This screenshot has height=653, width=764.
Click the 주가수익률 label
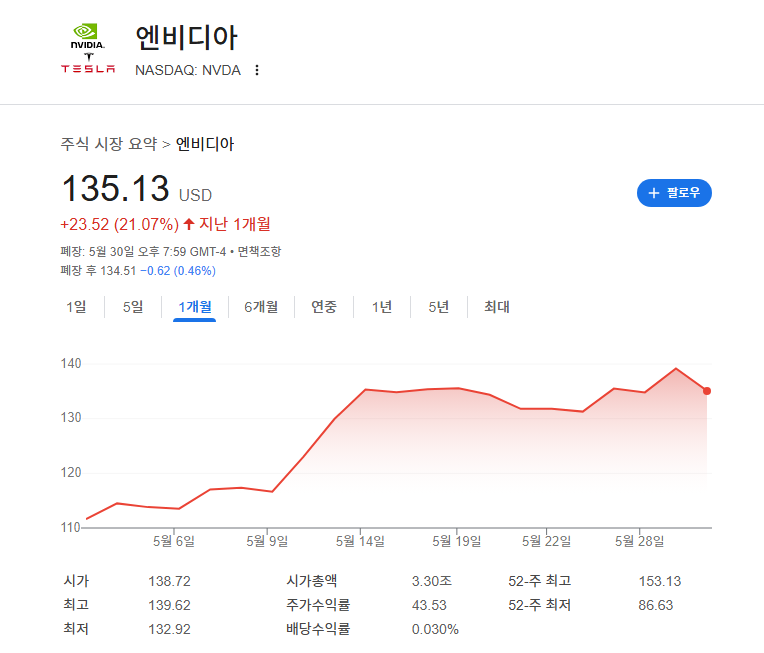pyautogui.click(x=318, y=605)
